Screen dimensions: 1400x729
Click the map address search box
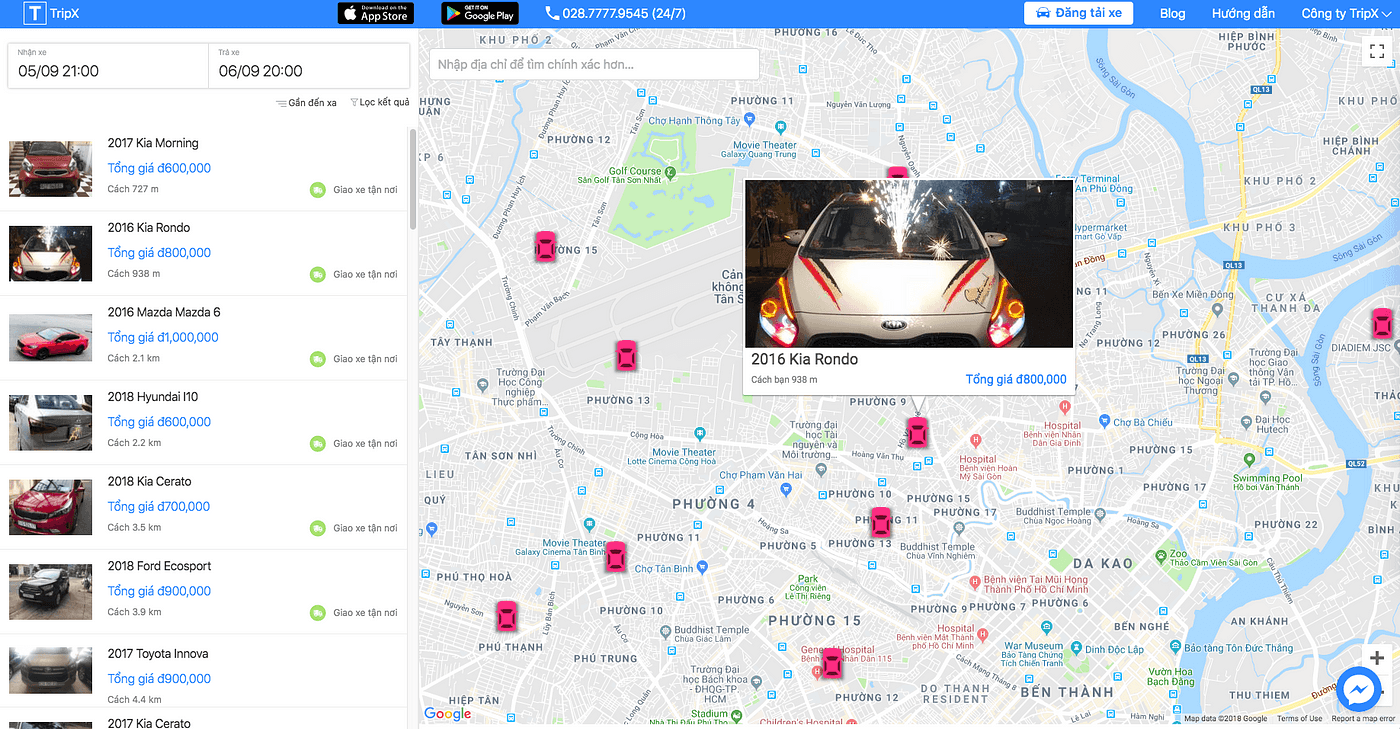coord(594,64)
